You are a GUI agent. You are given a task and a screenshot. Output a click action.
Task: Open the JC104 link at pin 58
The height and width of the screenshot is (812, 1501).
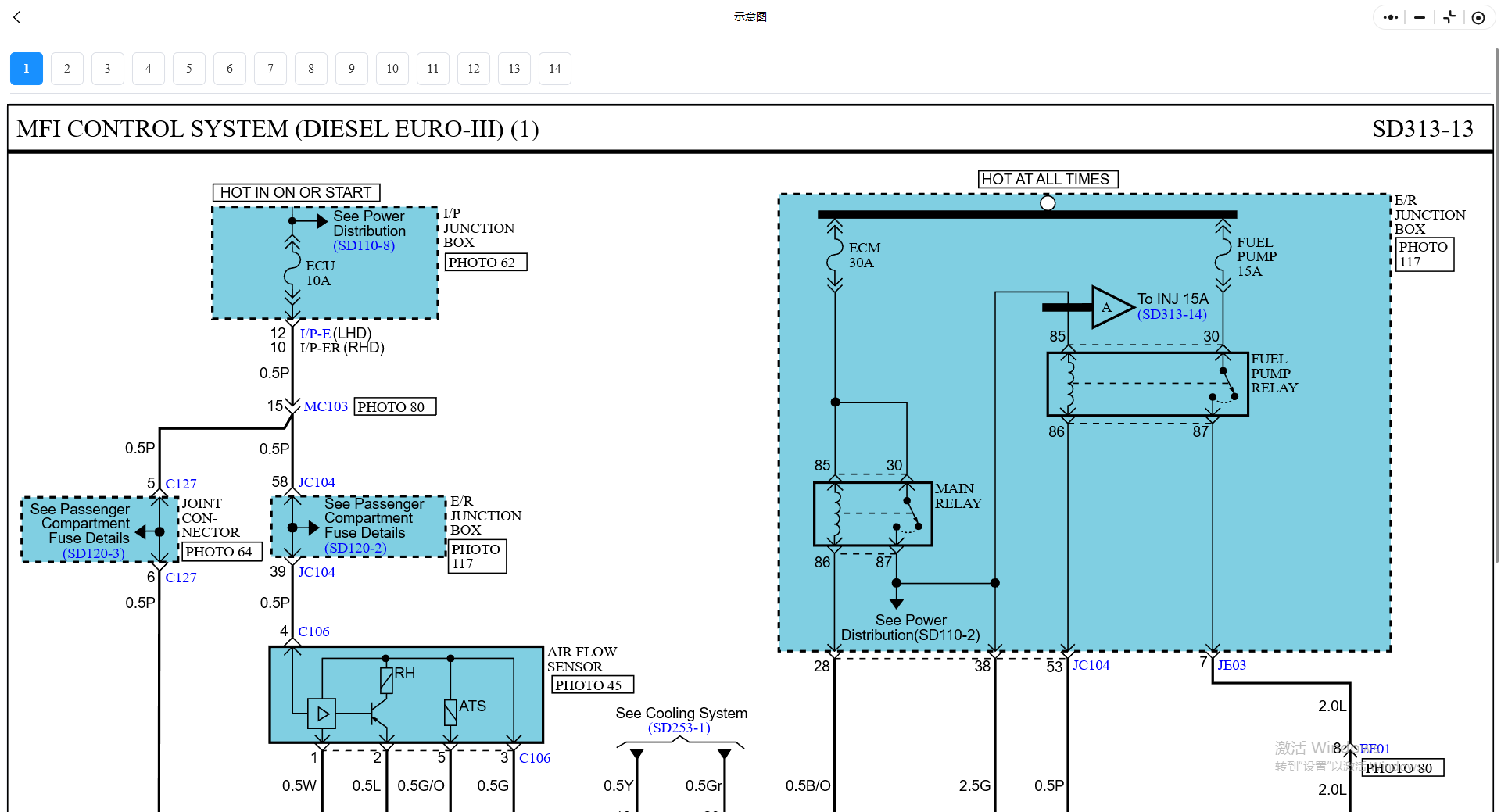317,482
